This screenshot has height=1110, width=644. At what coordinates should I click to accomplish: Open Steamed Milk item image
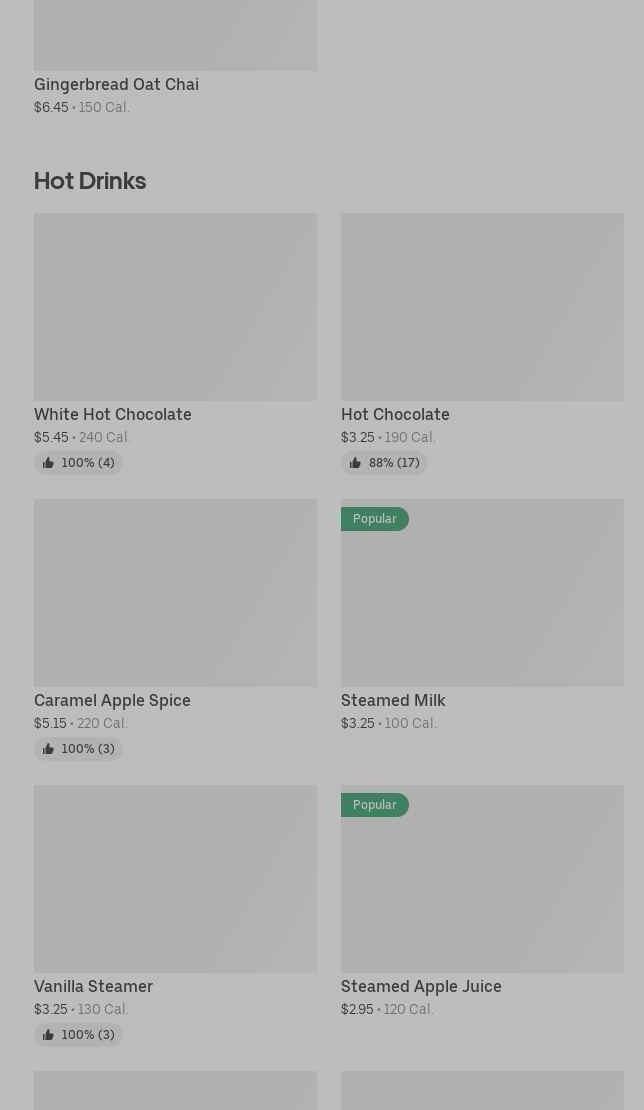coord(482,600)
